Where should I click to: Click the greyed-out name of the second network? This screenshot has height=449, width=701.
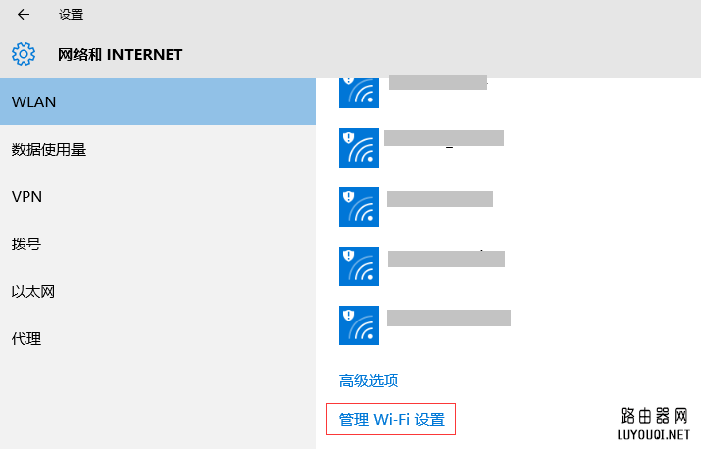click(444, 138)
